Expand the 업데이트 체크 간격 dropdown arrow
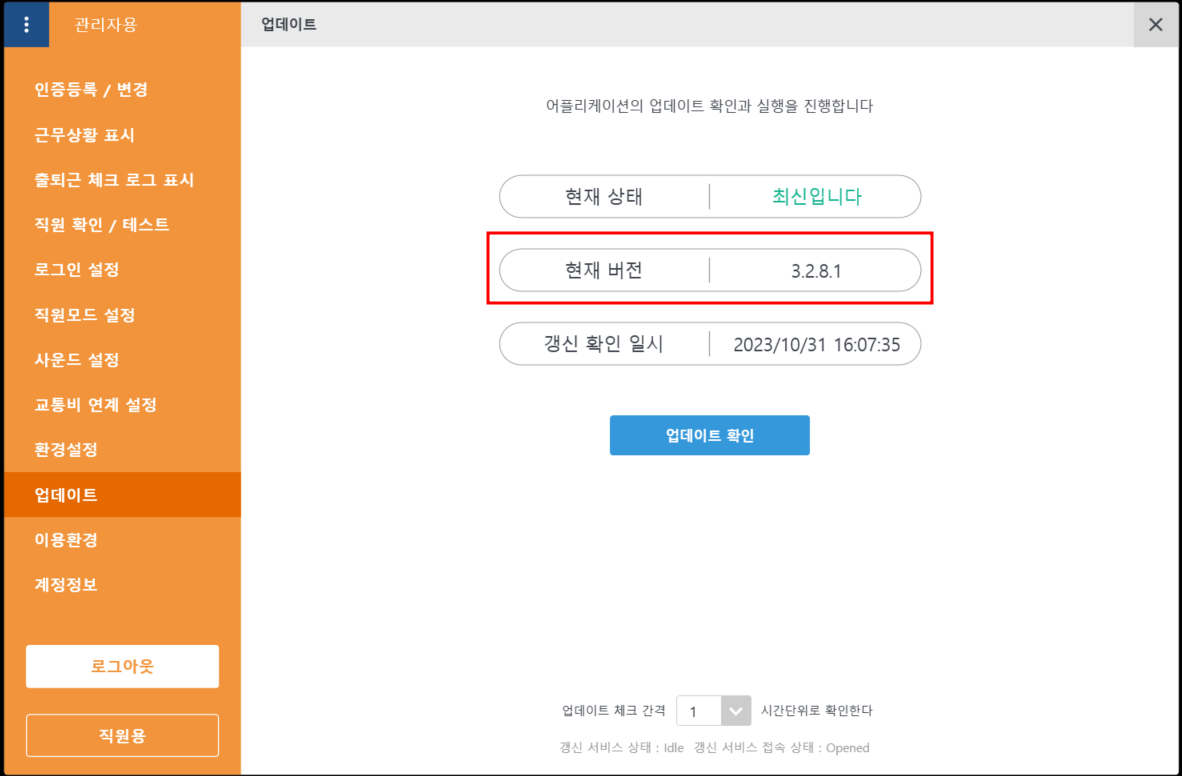This screenshot has height=776, width=1182. pyautogui.click(x=736, y=711)
